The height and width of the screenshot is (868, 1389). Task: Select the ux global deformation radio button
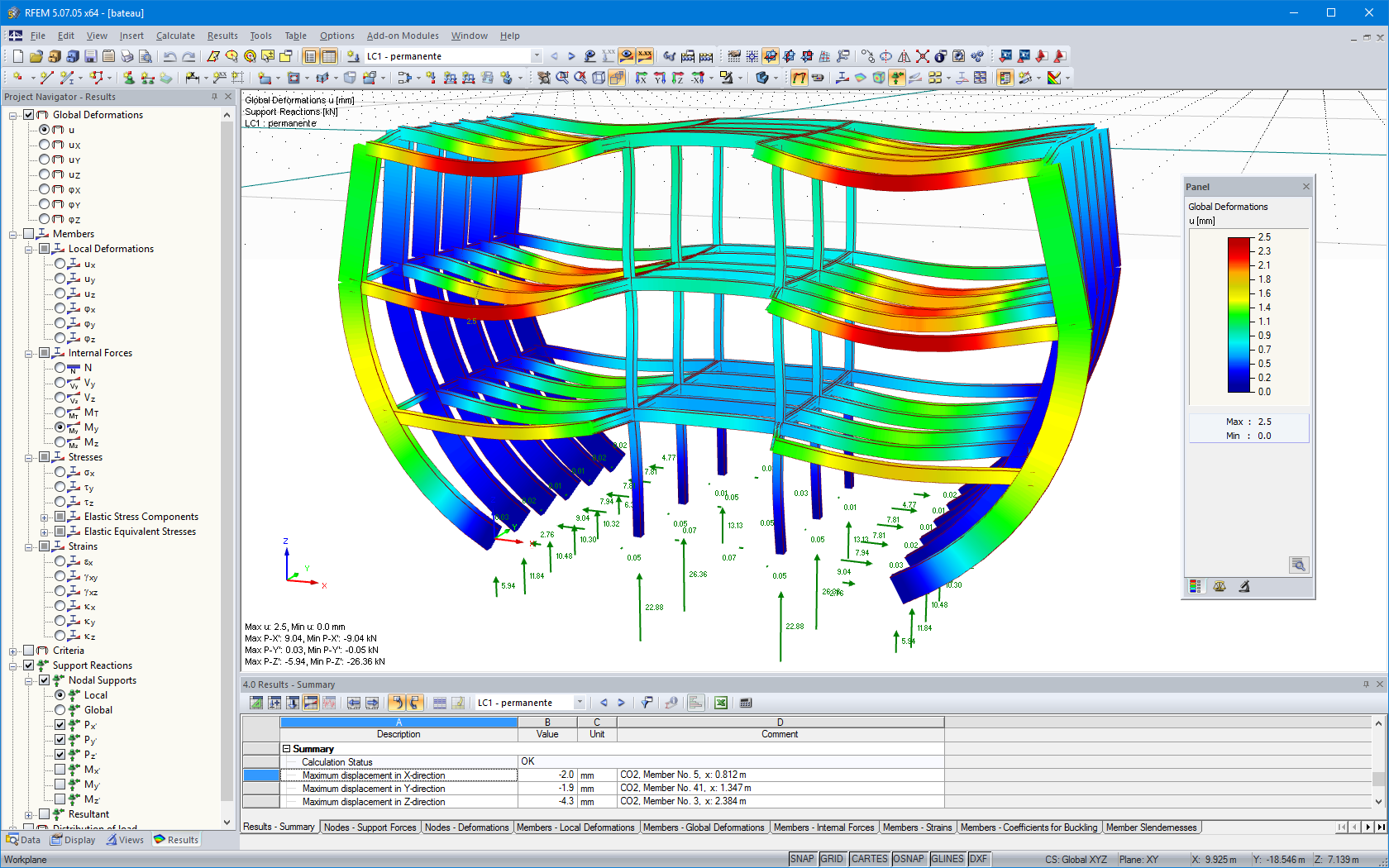[45, 145]
